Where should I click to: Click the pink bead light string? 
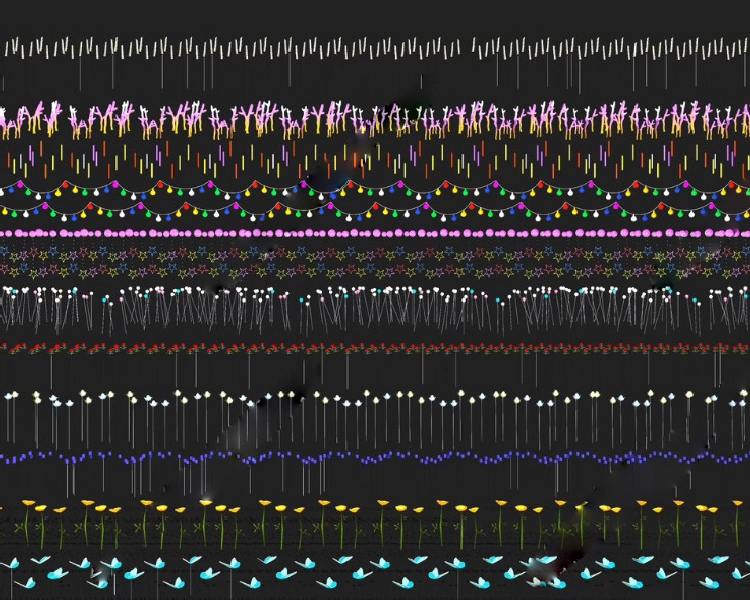click(375, 233)
